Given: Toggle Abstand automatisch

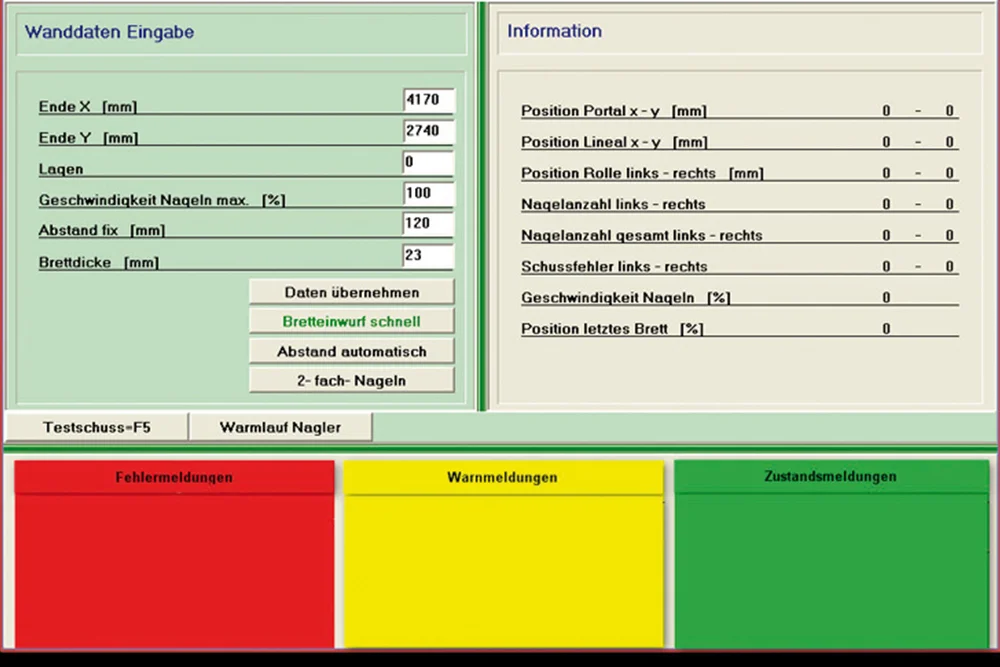Looking at the screenshot, I should (351, 351).
